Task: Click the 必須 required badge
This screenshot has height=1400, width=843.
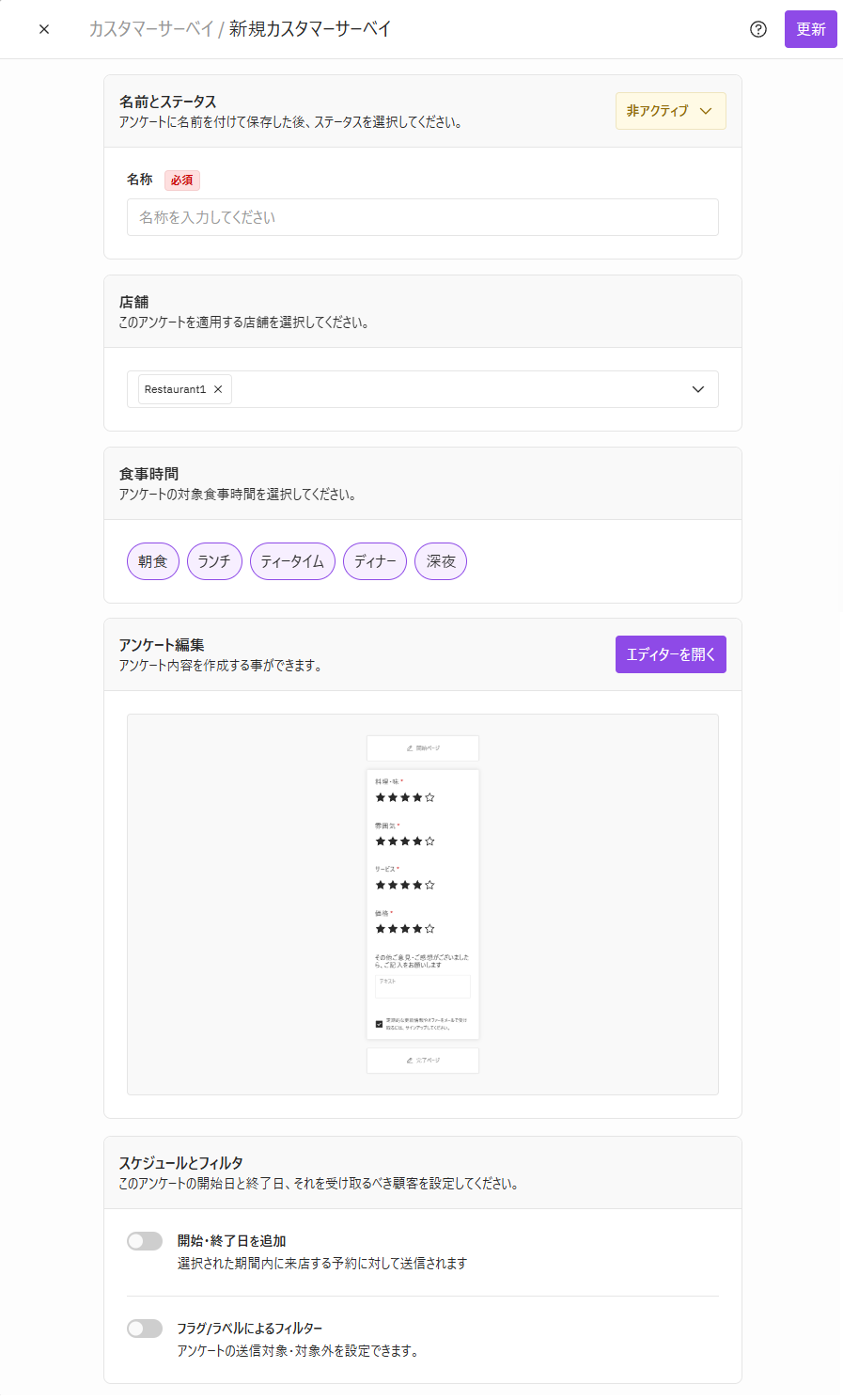Action: (x=182, y=181)
